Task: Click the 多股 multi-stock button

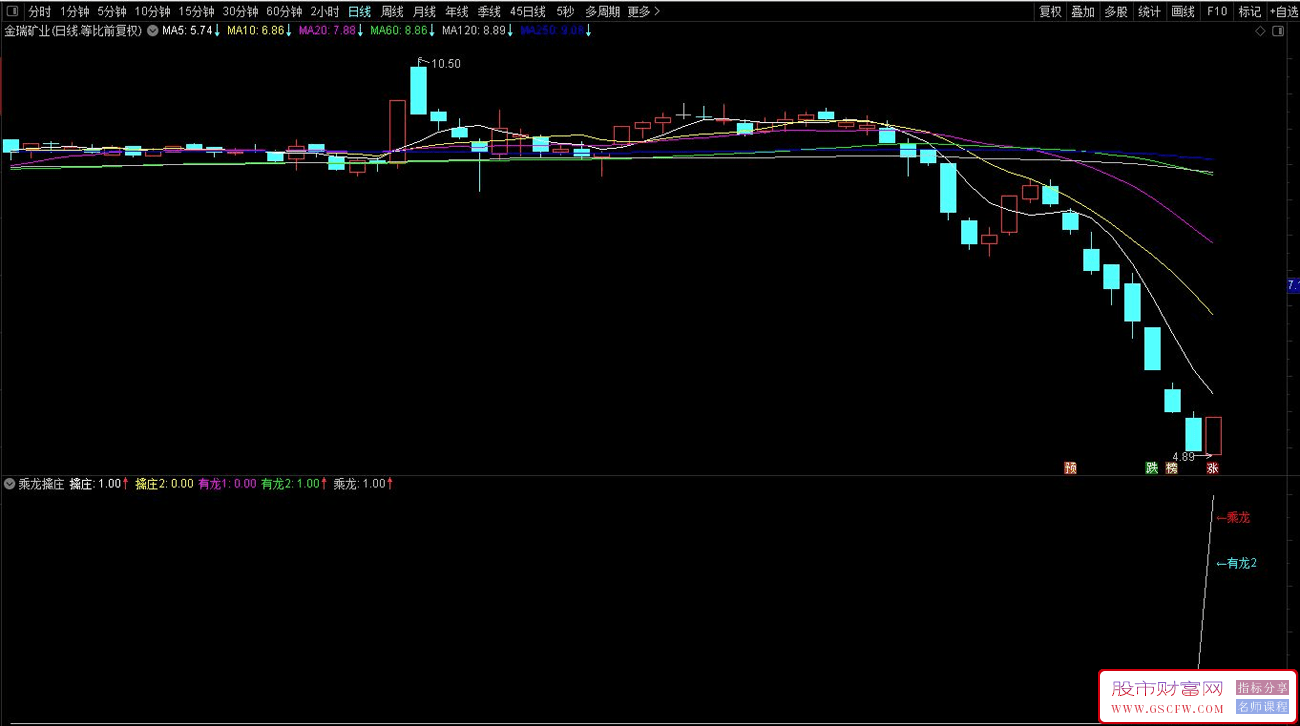Action: point(1116,12)
